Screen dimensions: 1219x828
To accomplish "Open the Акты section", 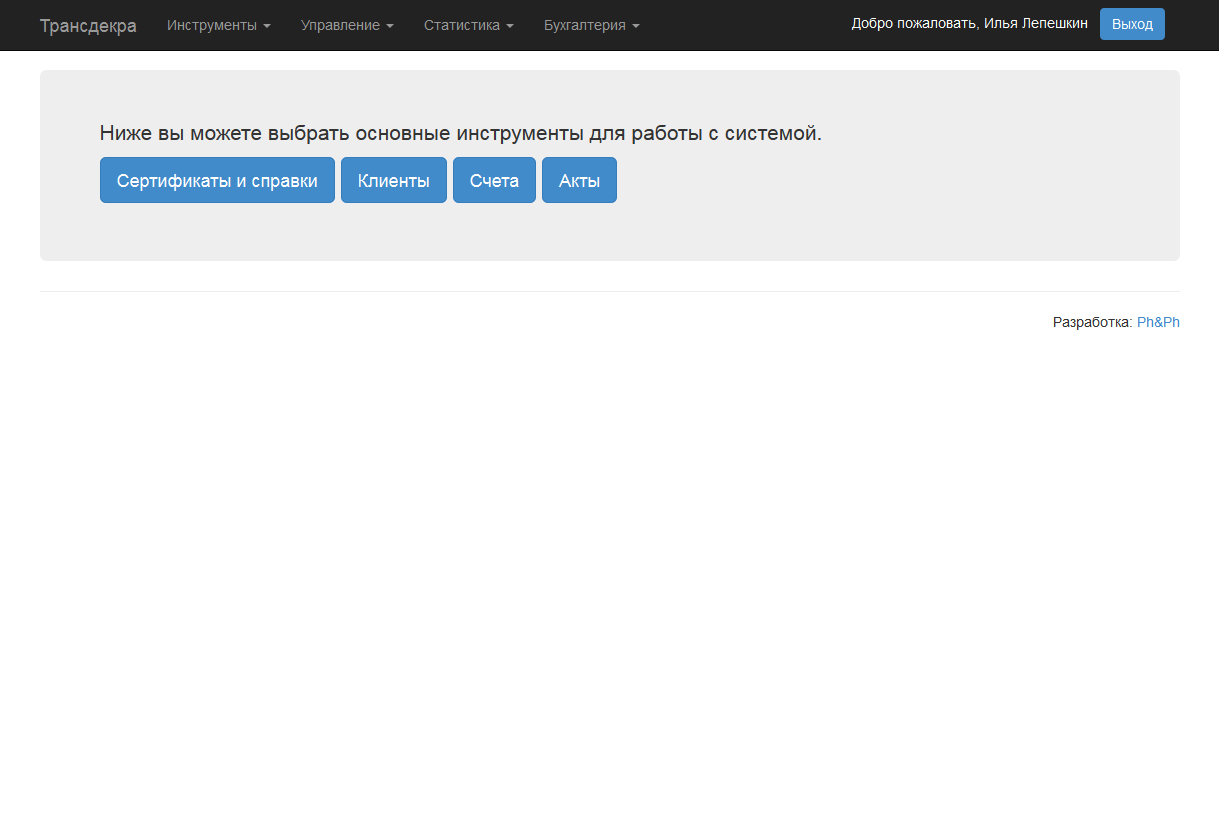I will point(579,180).
